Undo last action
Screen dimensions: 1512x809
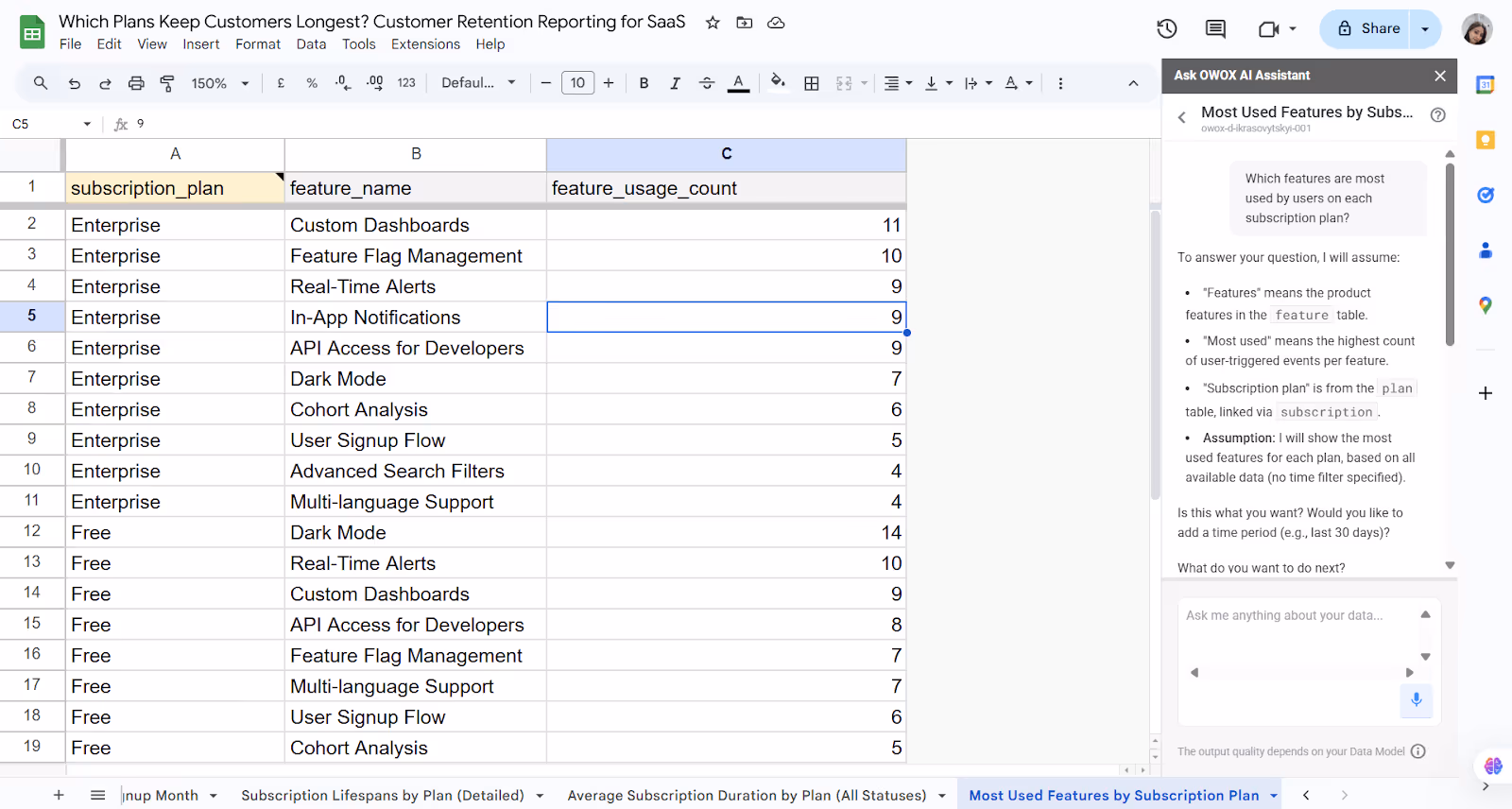74,83
